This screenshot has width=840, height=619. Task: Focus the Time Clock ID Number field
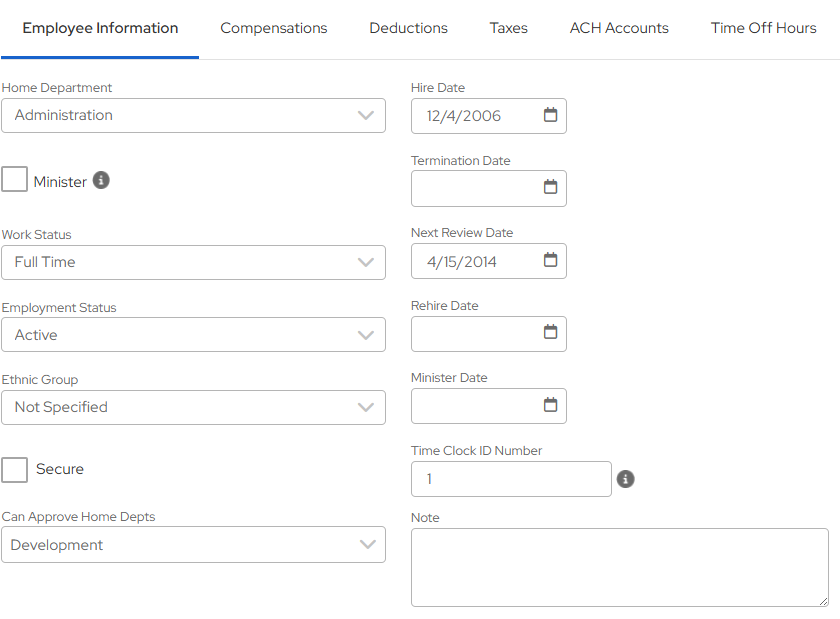[x=510, y=479]
